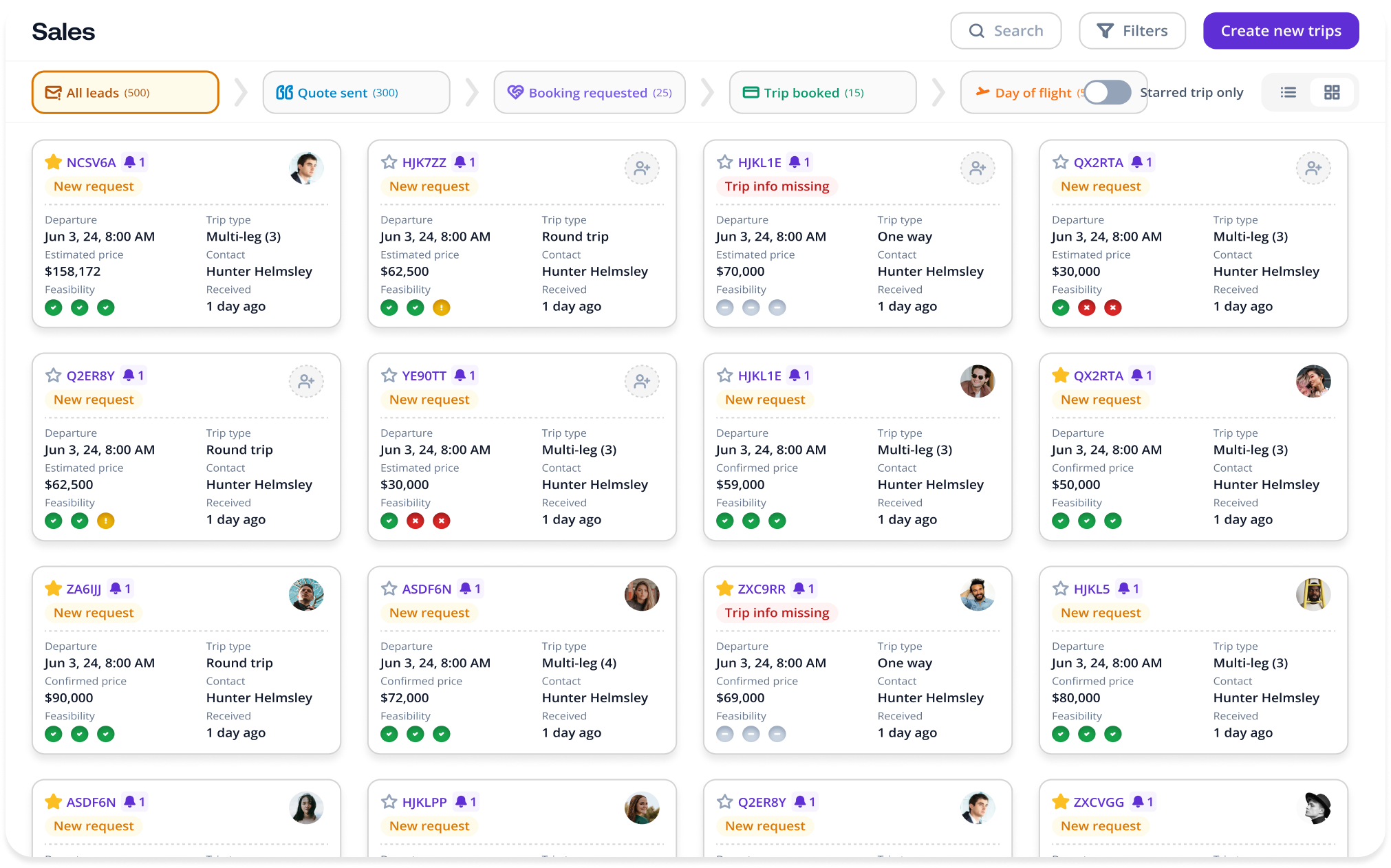Switch to grid view layout icon
Image resolution: width=1391 pixels, height=868 pixels.
pyautogui.click(x=1332, y=92)
